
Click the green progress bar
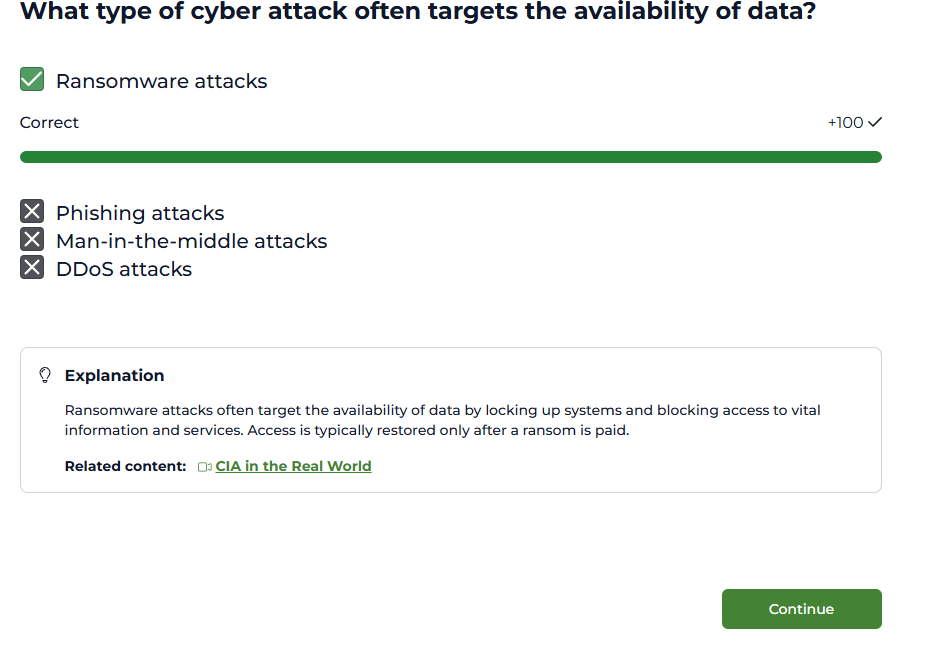(450, 157)
